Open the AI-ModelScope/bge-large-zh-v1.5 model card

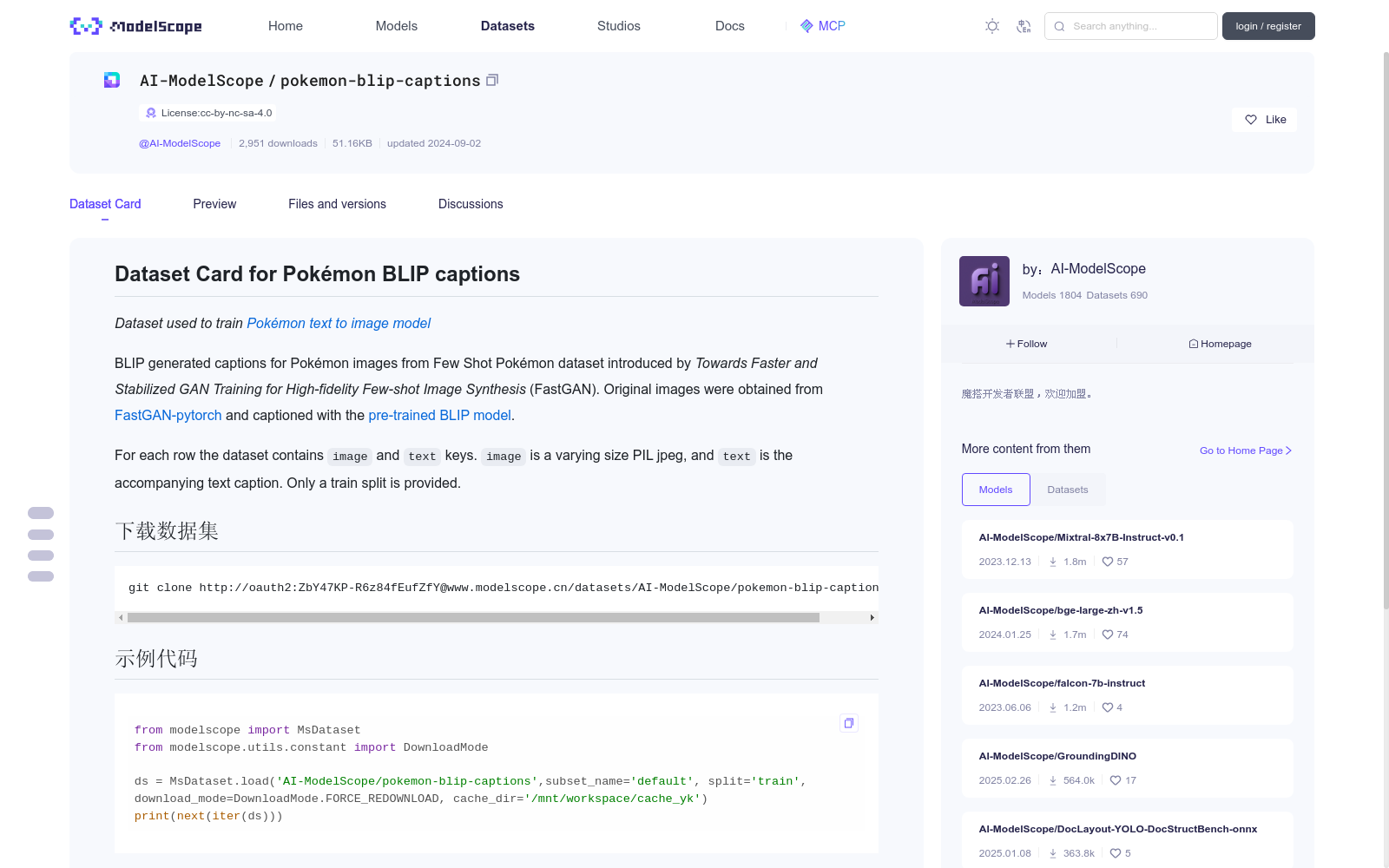[x=1127, y=622]
